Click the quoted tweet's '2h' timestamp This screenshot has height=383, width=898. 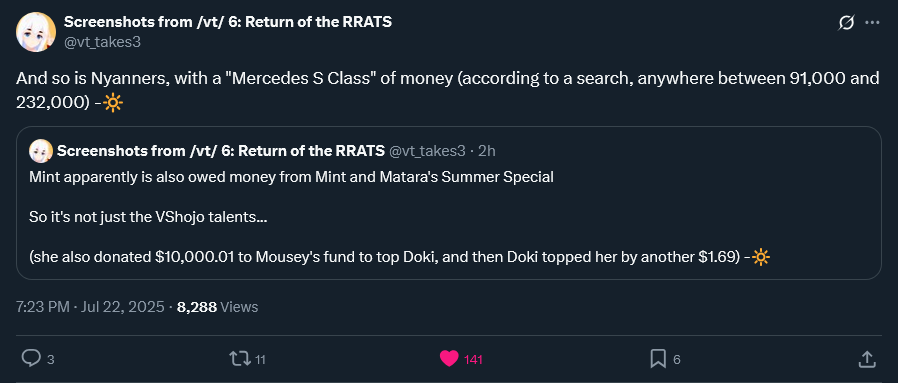click(486, 151)
